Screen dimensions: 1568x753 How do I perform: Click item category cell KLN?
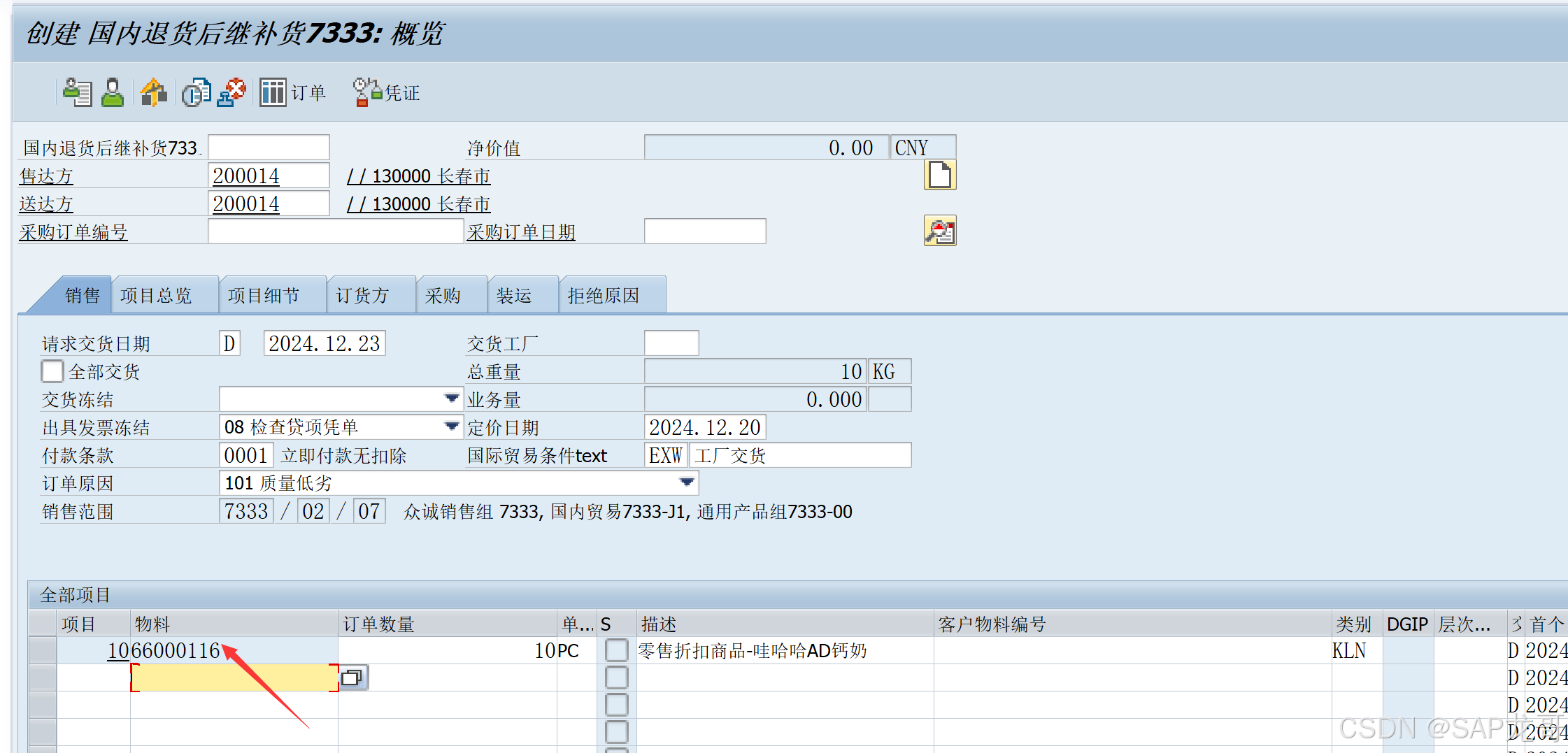pos(1357,650)
